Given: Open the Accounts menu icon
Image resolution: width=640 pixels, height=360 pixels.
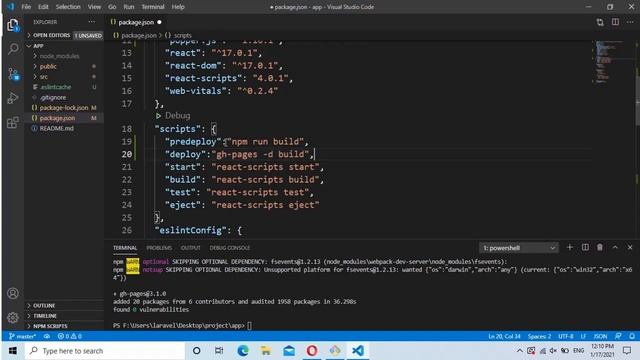Looking at the screenshot, I should coord(13,293).
